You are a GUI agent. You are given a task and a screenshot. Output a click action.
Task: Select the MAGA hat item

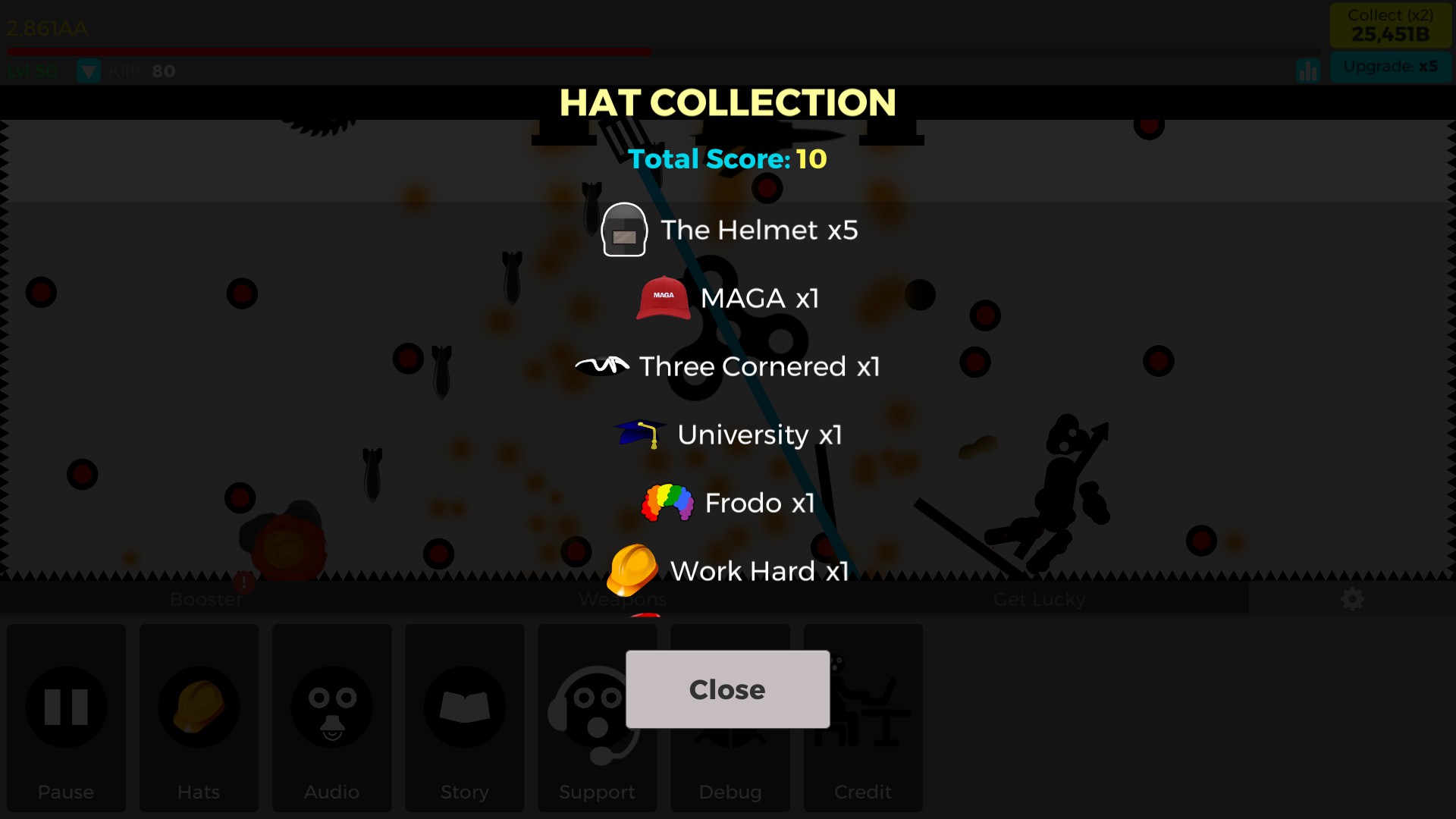tap(727, 297)
